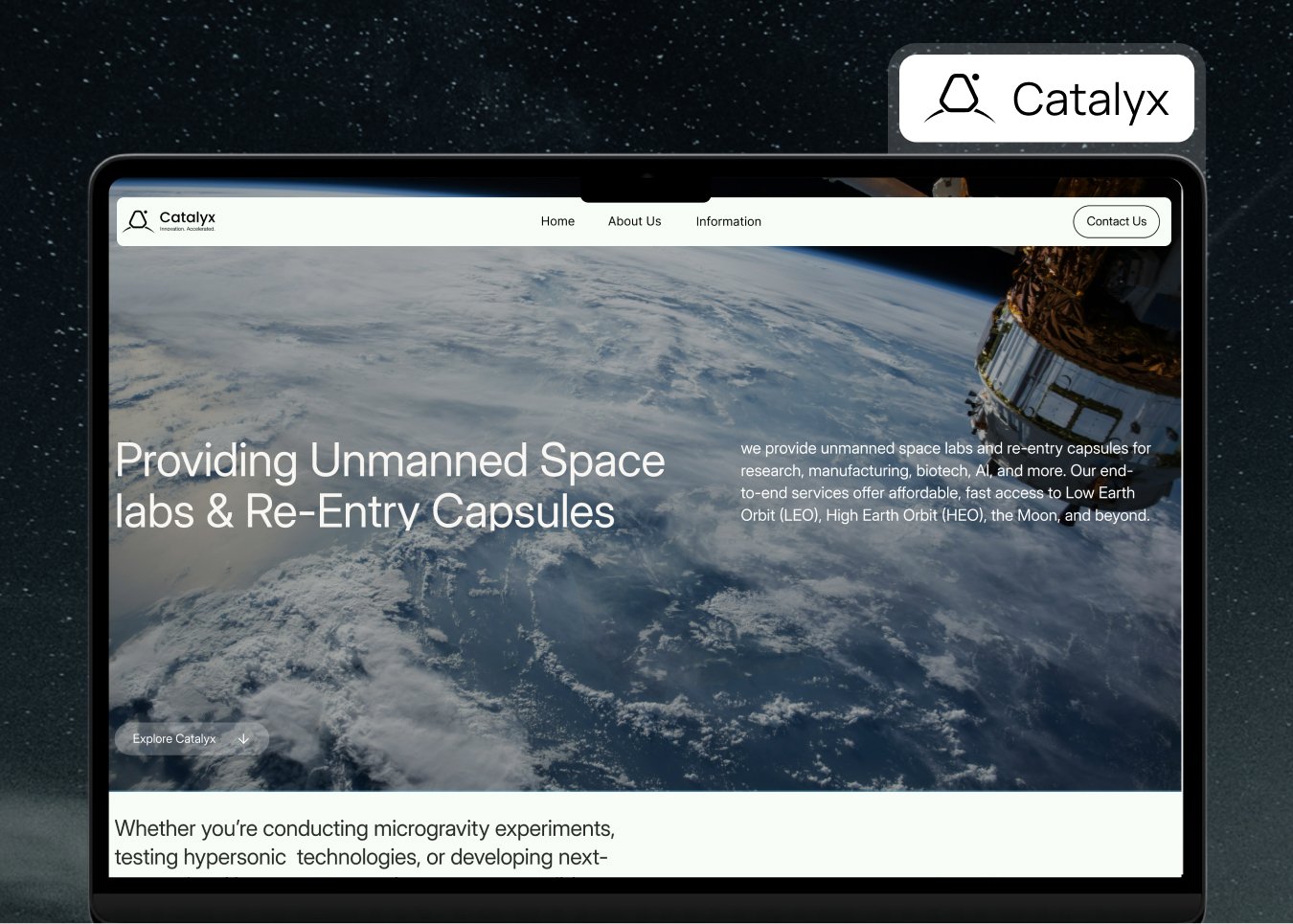The height and width of the screenshot is (924, 1293).
Task: Click the hero description paragraph about LEO
Action: 945,482
